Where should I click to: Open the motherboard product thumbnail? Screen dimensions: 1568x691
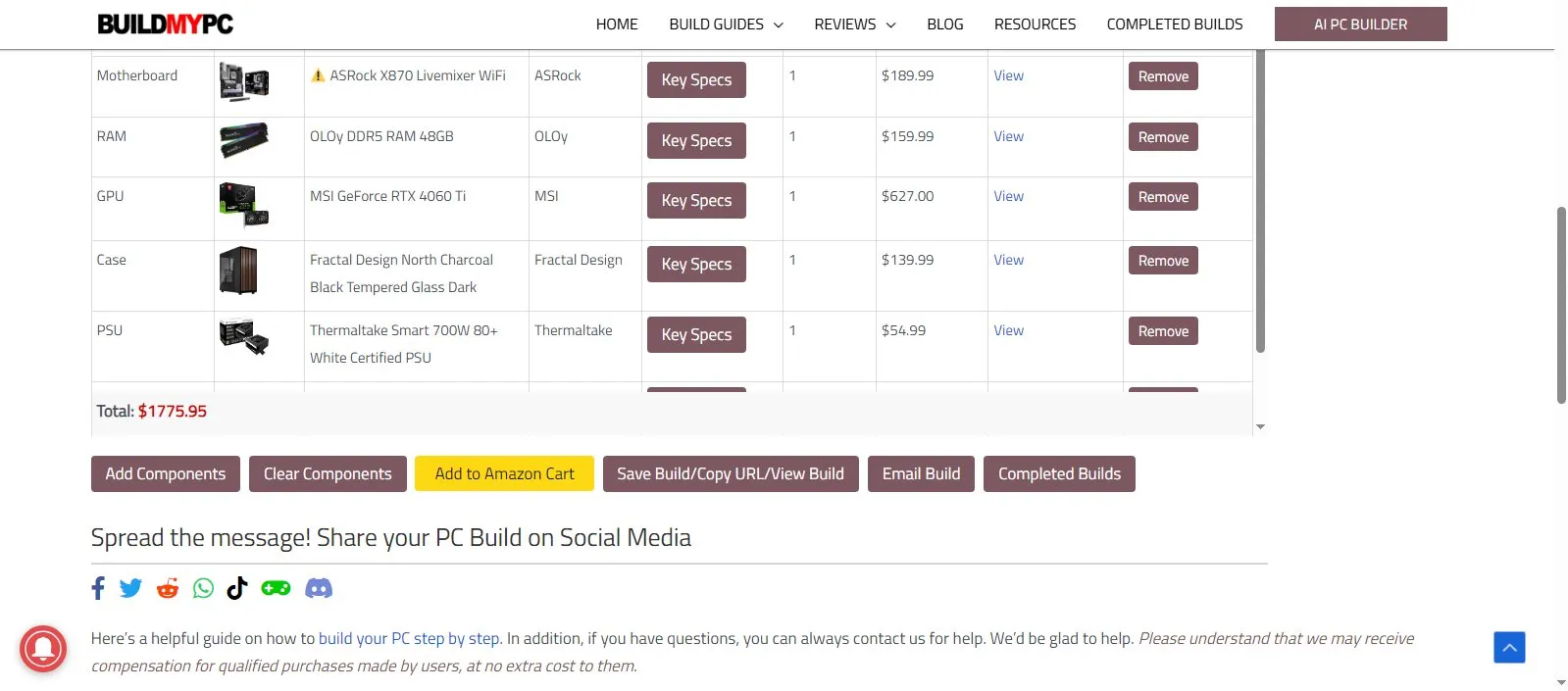[244, 82]
